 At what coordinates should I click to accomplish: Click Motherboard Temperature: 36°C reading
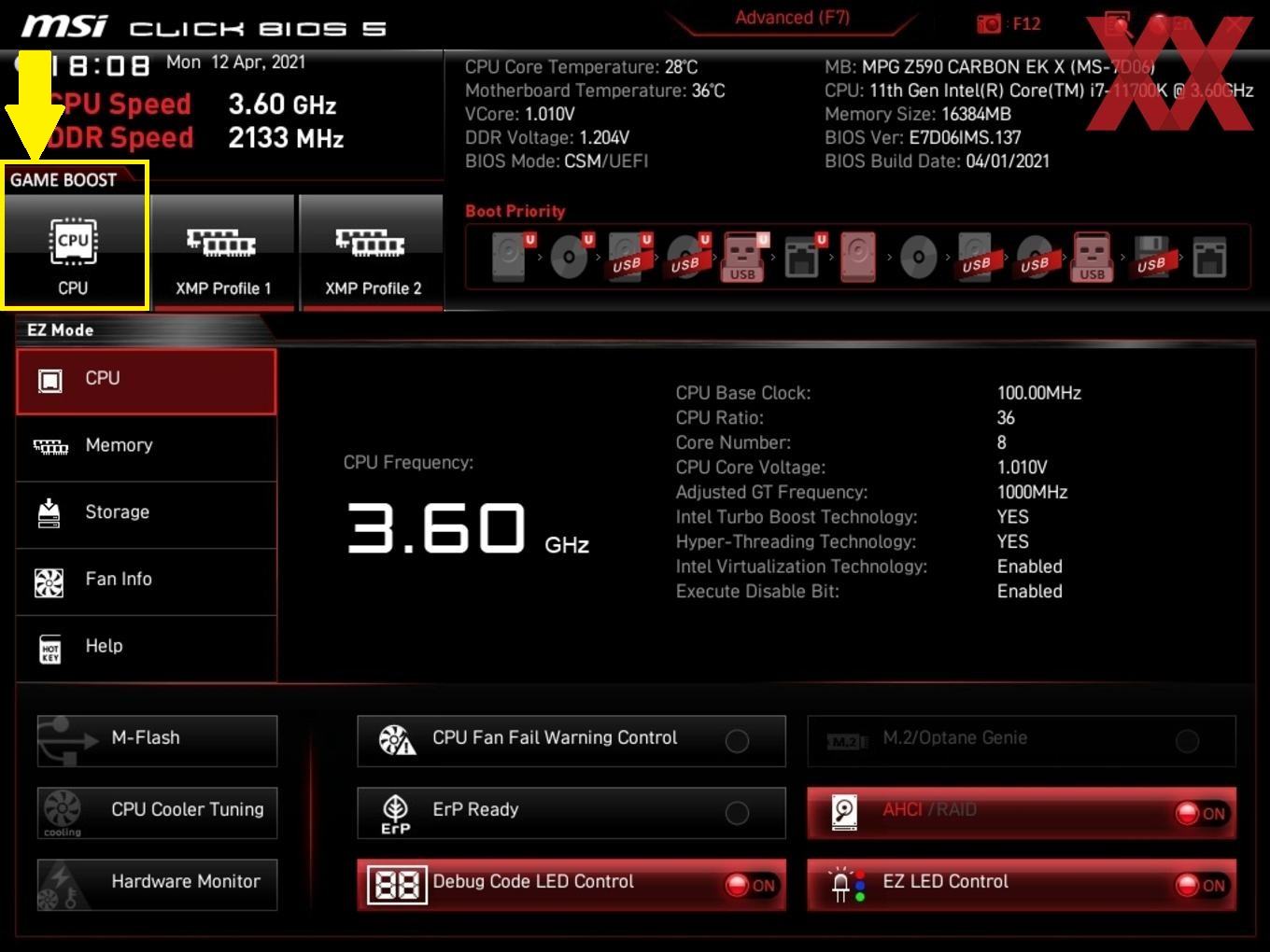tap(595, 91)
